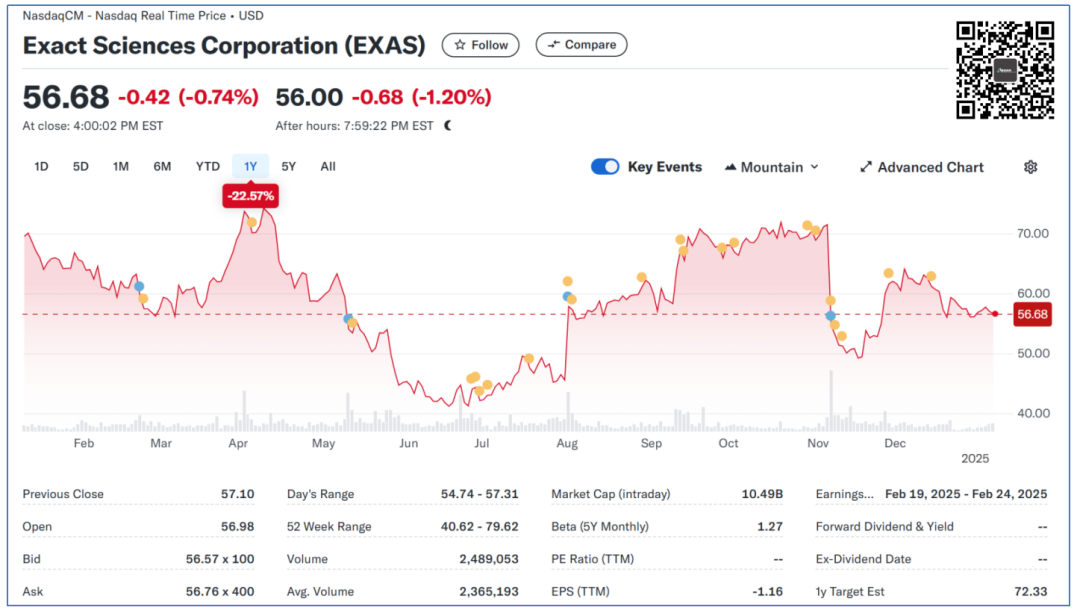Switch to the 6M range tab

[162, 167]
